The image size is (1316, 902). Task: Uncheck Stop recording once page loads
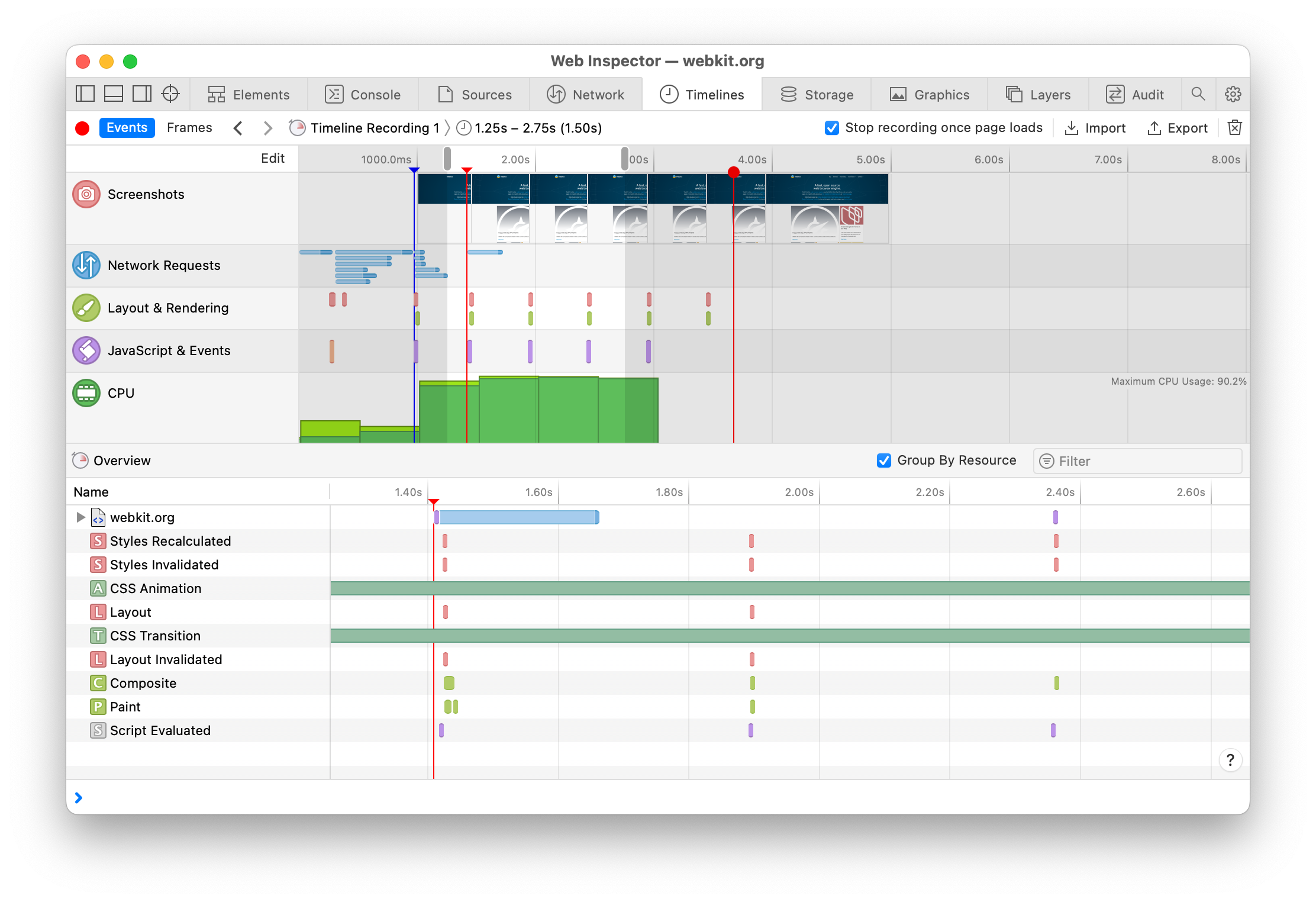(x=831, y=128)
